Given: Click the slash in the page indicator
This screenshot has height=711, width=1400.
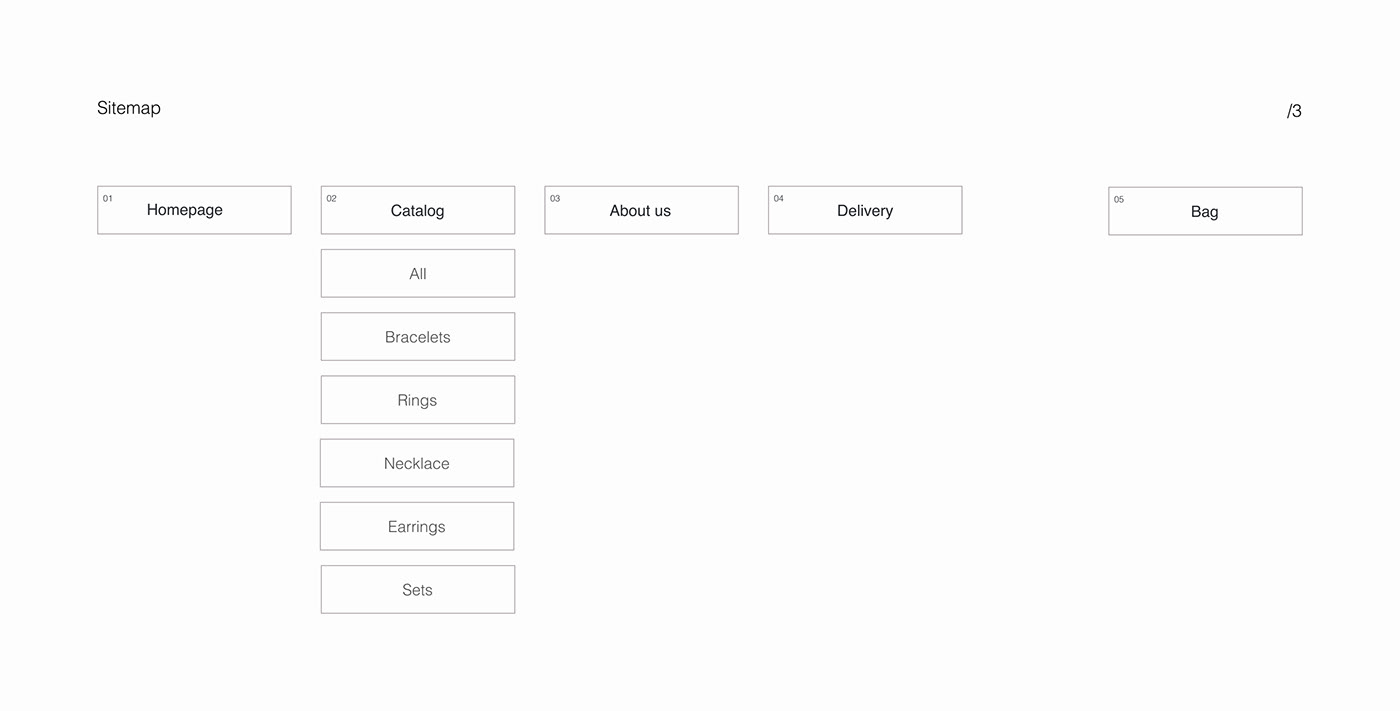Looking at the screenshot, I should pos(1289,111).
